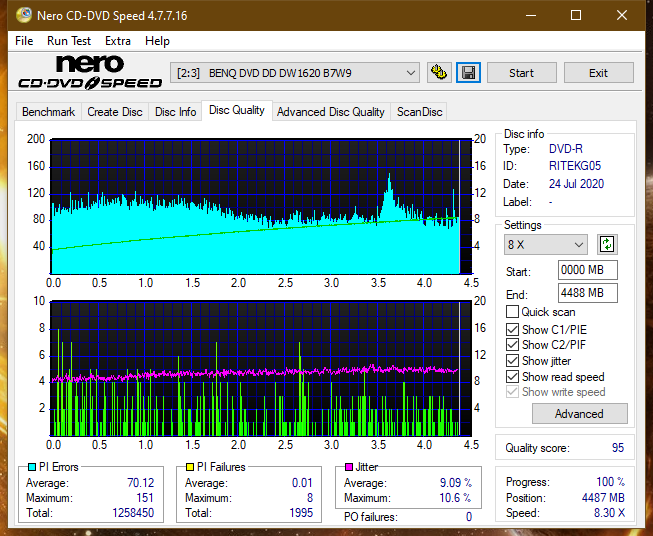Switch to the Disc Info tab
The image size is (653, 536).
point(175,112)
